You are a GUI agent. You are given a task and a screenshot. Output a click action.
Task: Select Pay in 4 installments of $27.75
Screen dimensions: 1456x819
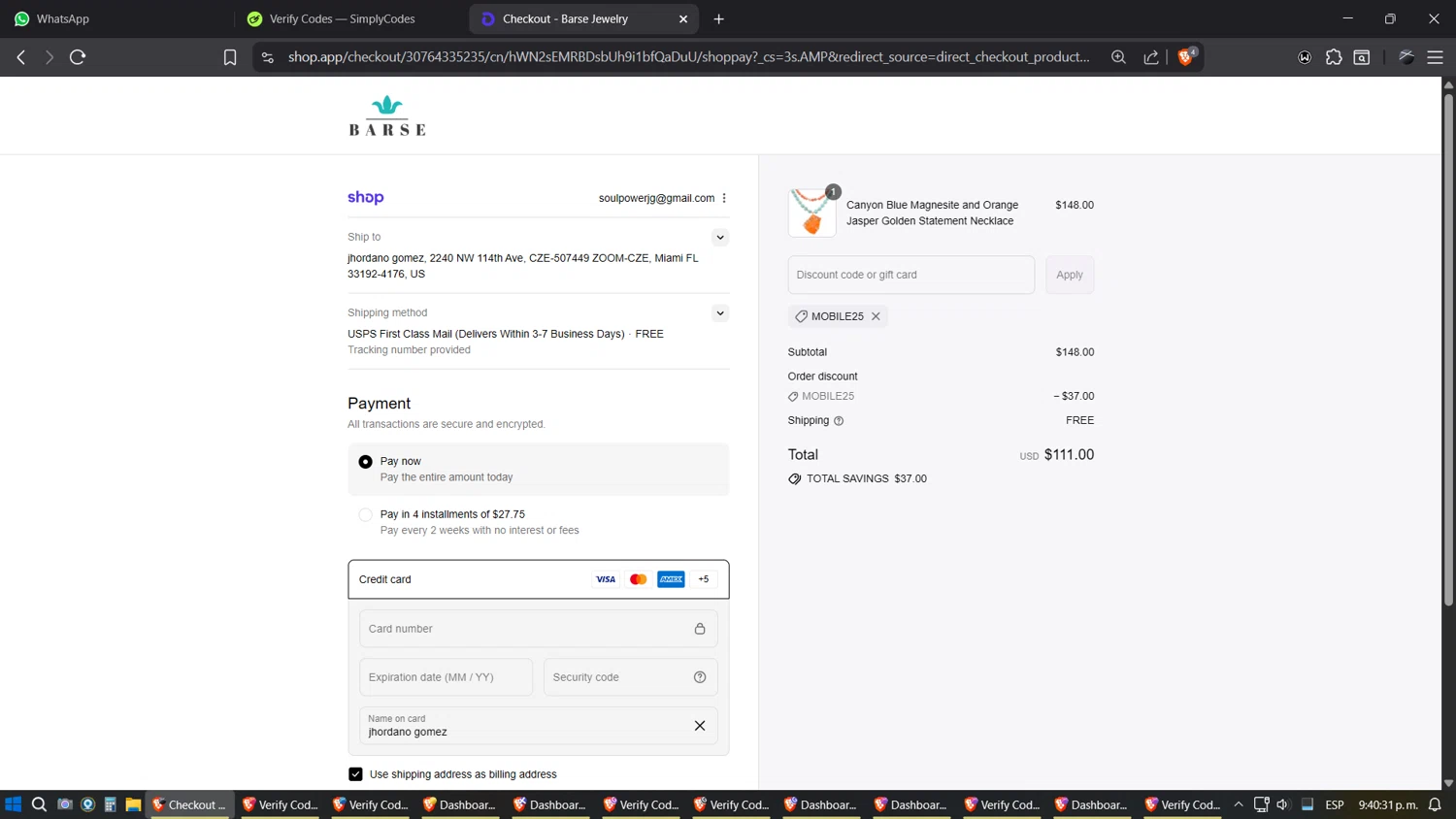tap(365, 515)
